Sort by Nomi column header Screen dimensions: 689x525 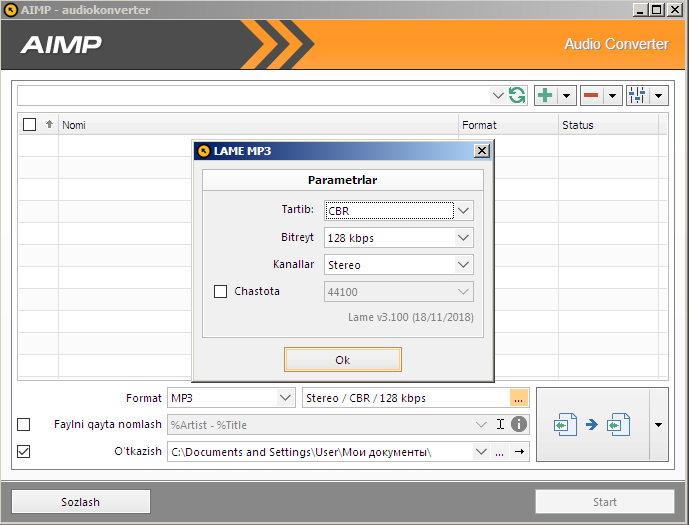258,125
